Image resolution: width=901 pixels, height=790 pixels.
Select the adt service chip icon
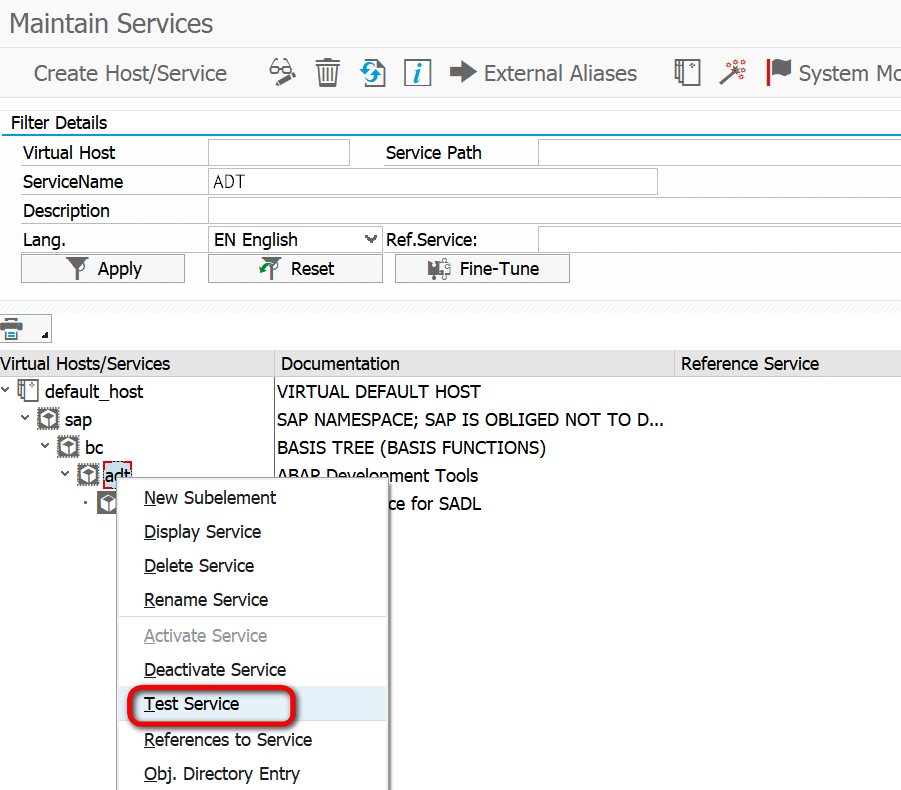[88, 474]
